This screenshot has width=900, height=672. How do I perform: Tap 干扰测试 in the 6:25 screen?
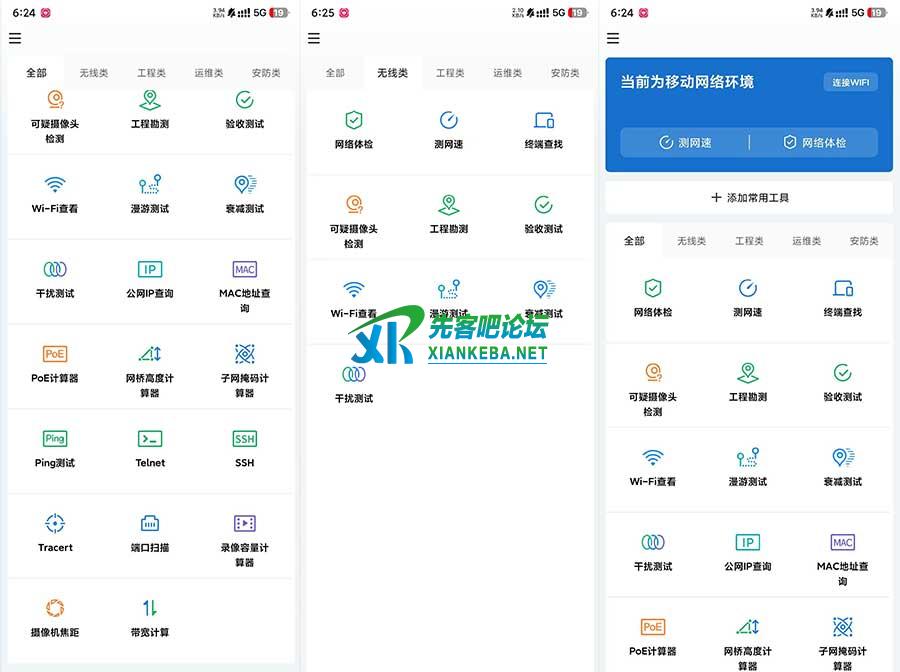coord(354,382)
